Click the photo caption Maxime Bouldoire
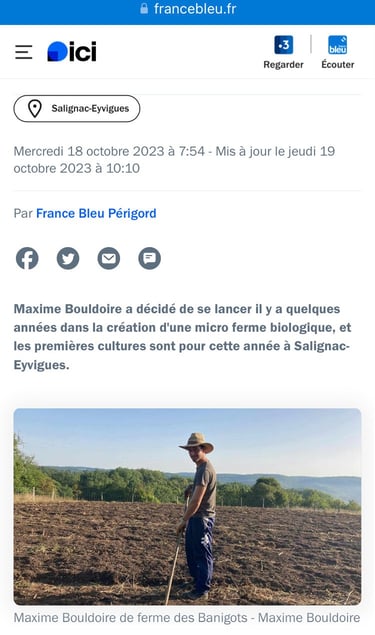Screen dimensions: 375x635 [x=187, y=618]
